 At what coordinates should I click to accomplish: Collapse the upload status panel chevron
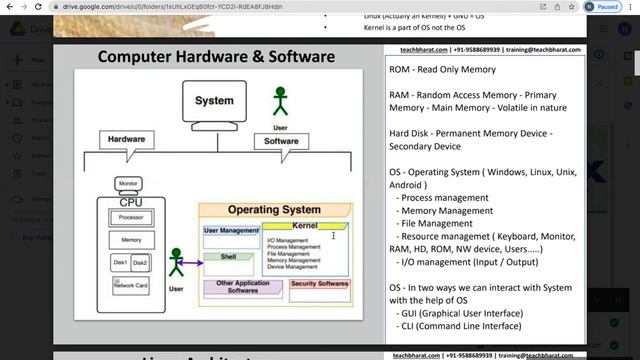597,300
